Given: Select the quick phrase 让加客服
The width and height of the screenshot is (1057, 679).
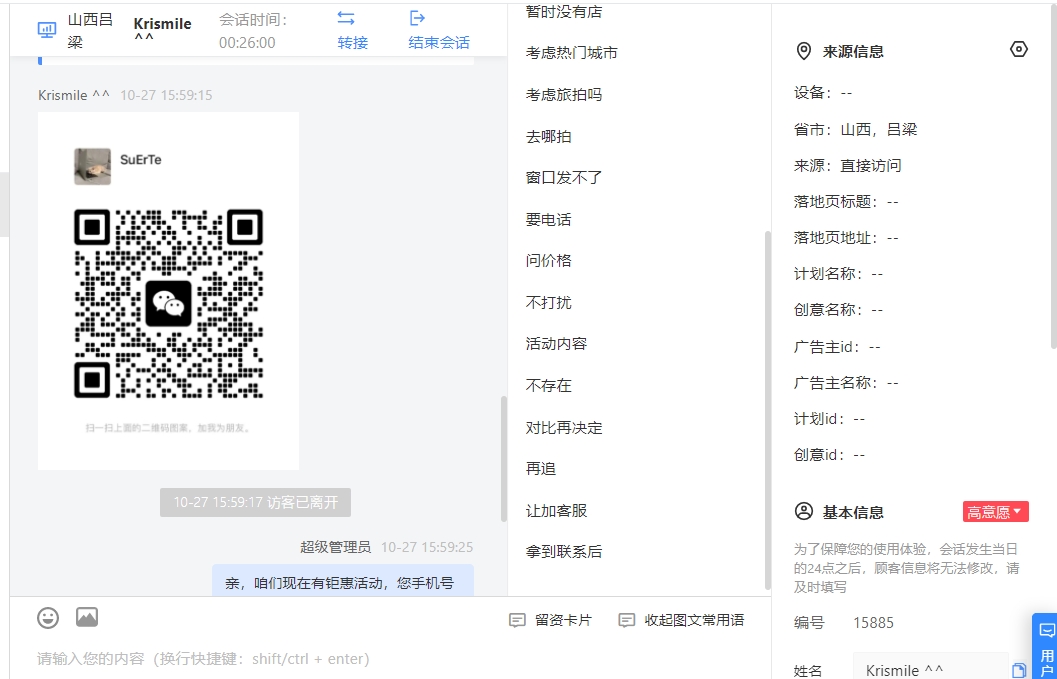Looking at the screenshot, I should [x=557, y=510].
